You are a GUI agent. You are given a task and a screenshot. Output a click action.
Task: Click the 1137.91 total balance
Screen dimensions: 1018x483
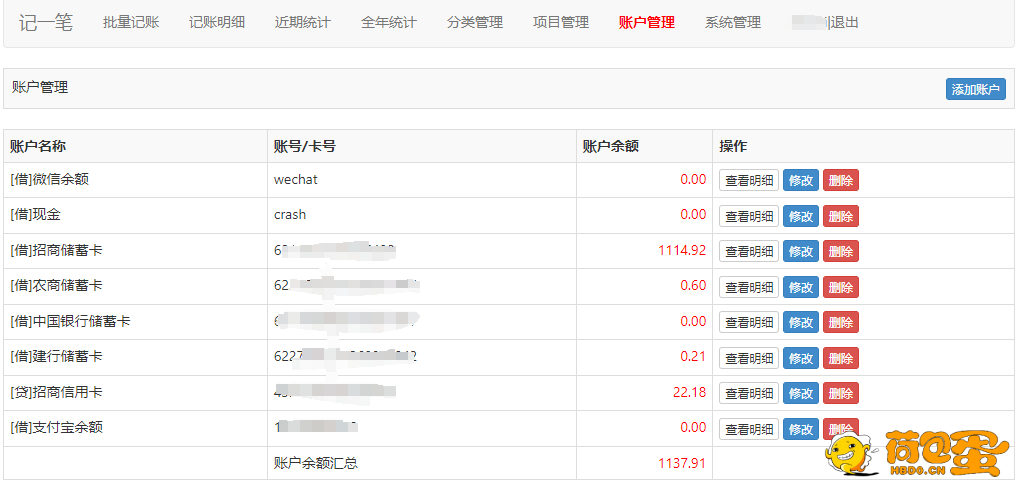(682, 464)
